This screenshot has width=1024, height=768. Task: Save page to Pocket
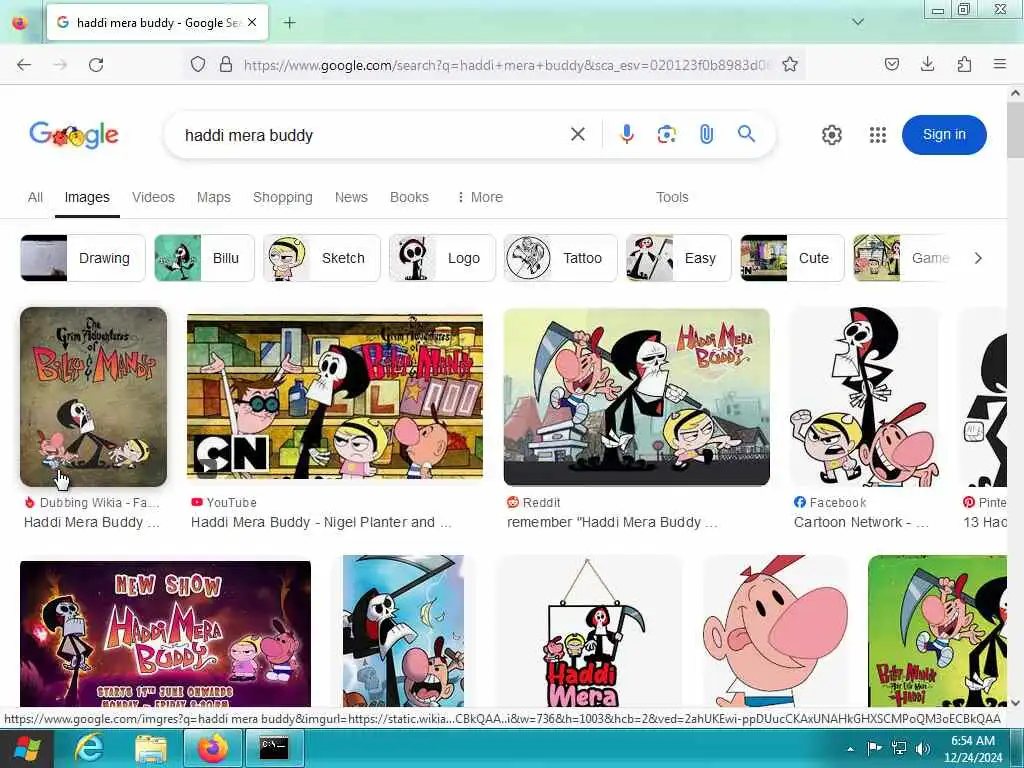point(892,64)
